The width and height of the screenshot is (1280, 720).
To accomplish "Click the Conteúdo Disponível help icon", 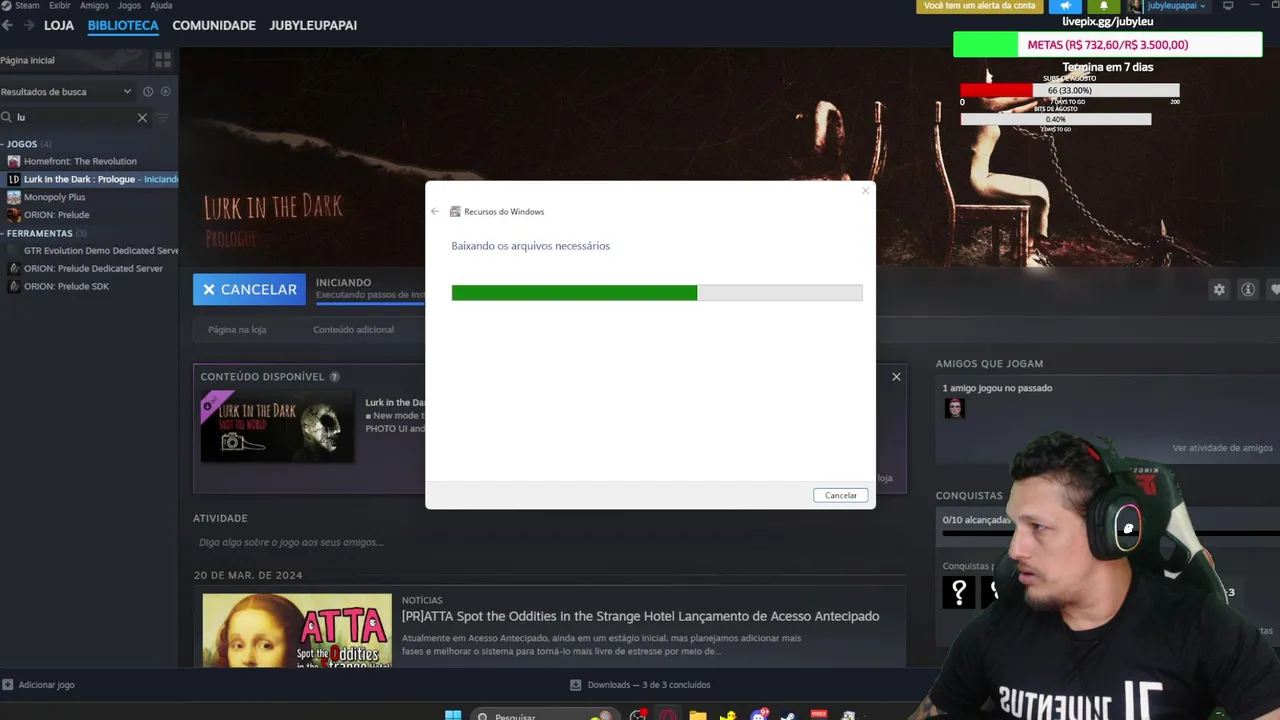I will (334, 377).
